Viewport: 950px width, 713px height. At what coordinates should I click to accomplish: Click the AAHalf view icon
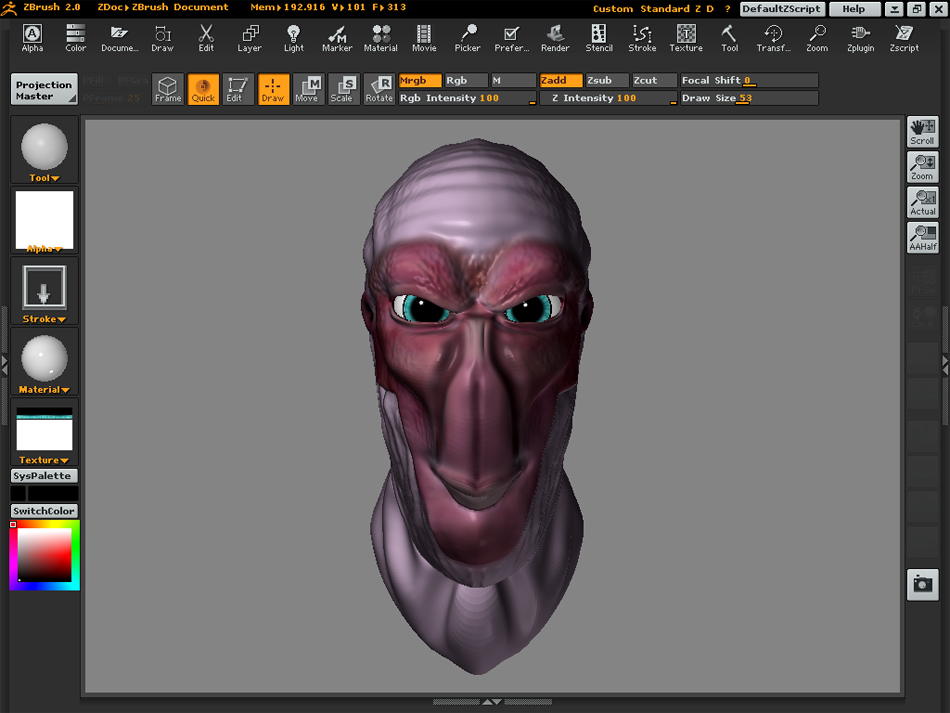pyautogui.click(x=922, y=237)
